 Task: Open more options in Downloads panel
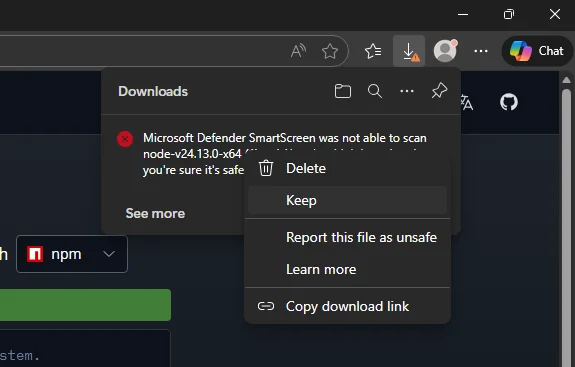pos(407,91)
